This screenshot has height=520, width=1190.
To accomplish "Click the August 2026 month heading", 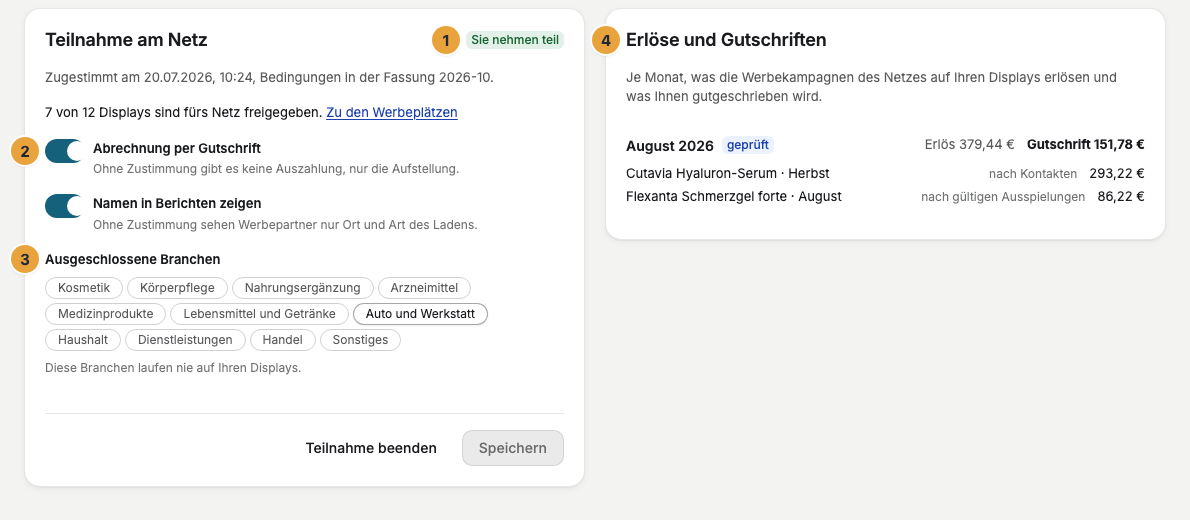I will [x=670, y=146].
